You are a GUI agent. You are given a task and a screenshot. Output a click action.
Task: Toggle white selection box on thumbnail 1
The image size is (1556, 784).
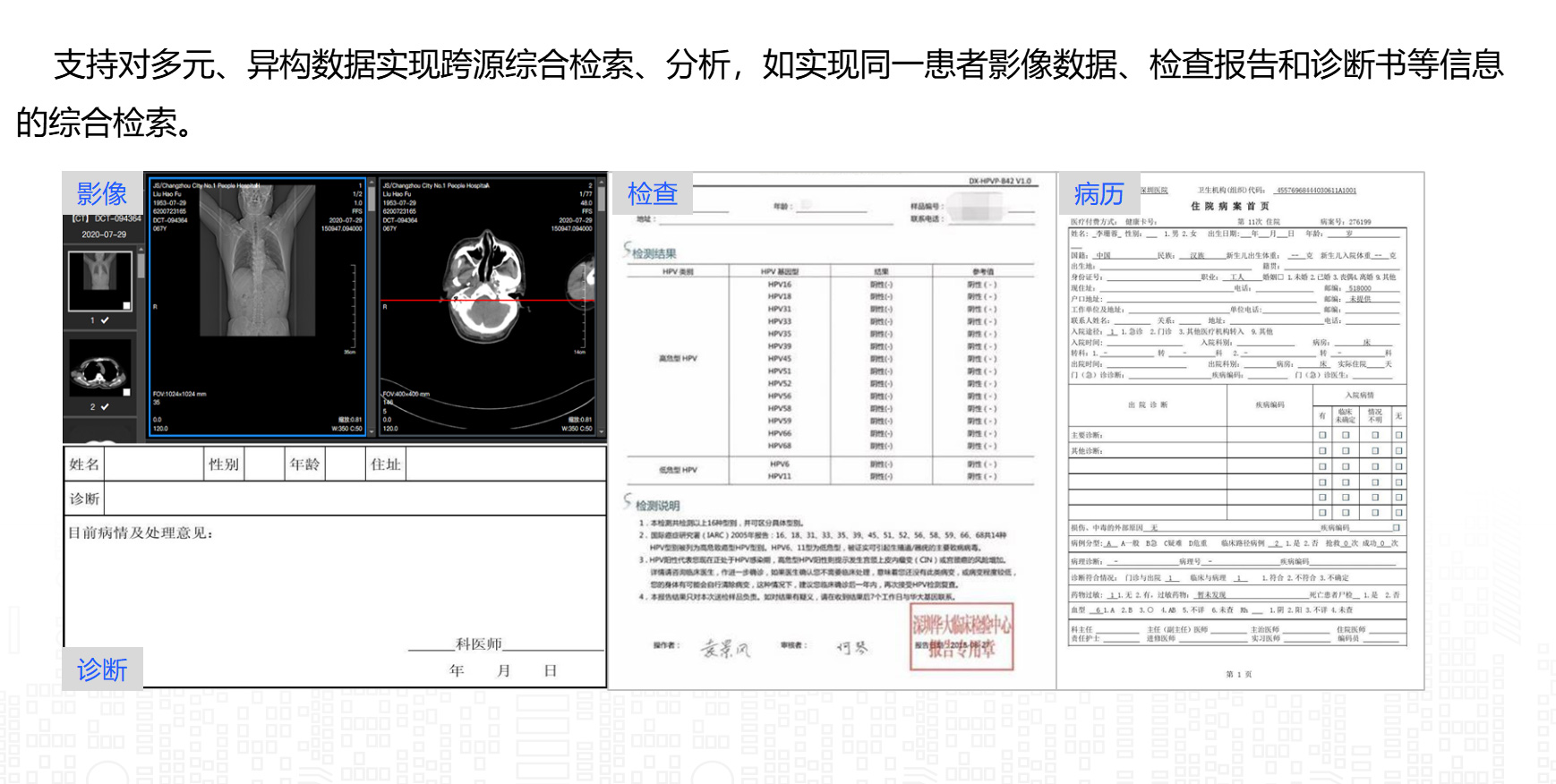pos(126,305)
